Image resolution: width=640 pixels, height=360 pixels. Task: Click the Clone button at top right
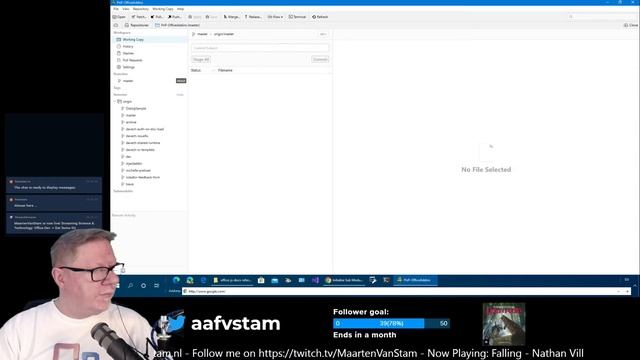[631, 25]
